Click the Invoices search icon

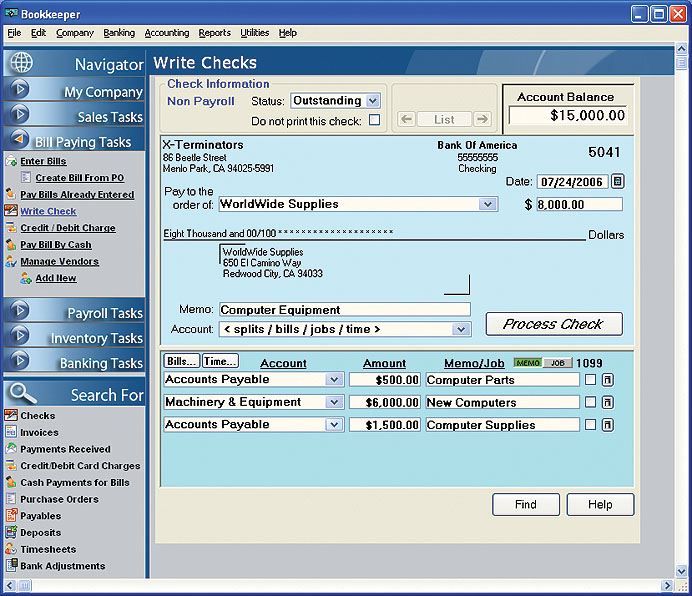(11, 432)
